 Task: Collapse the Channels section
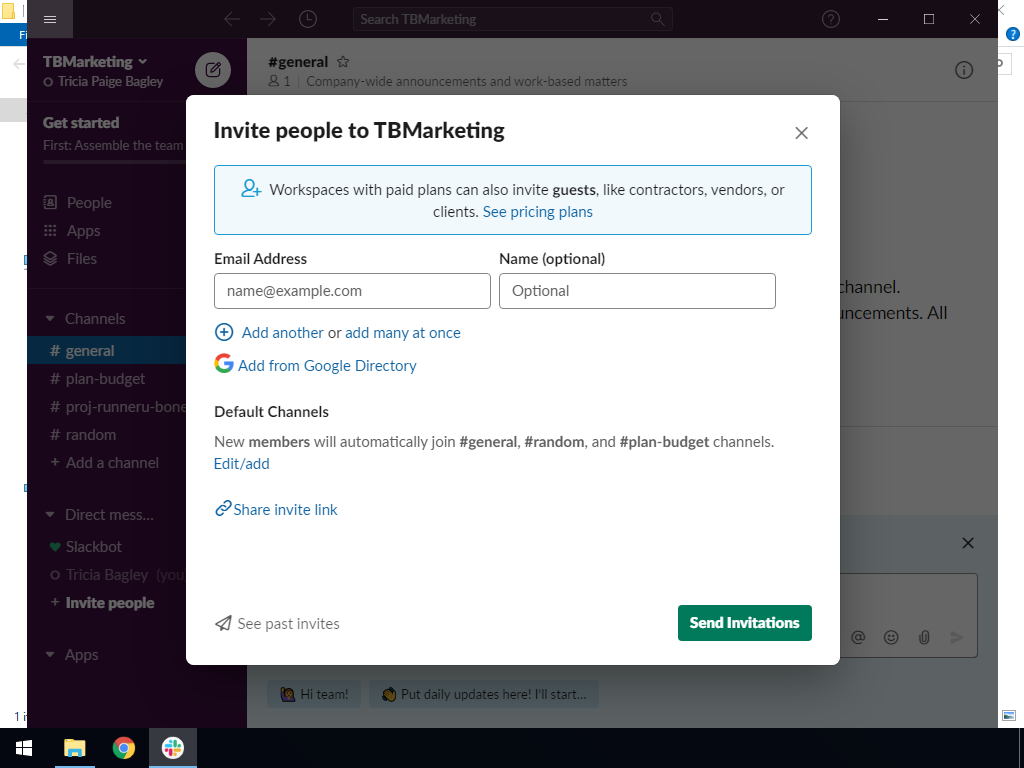click(50, 319)
